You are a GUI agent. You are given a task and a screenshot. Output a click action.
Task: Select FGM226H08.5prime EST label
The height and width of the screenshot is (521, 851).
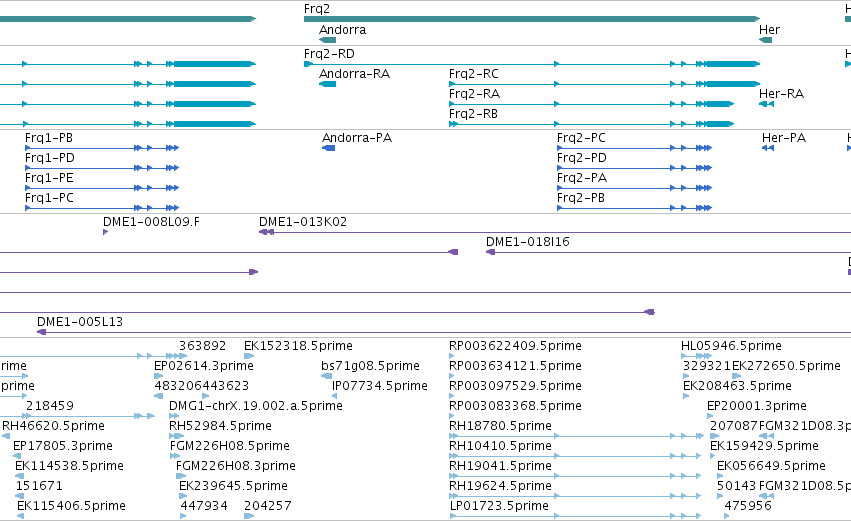(230, 446)
